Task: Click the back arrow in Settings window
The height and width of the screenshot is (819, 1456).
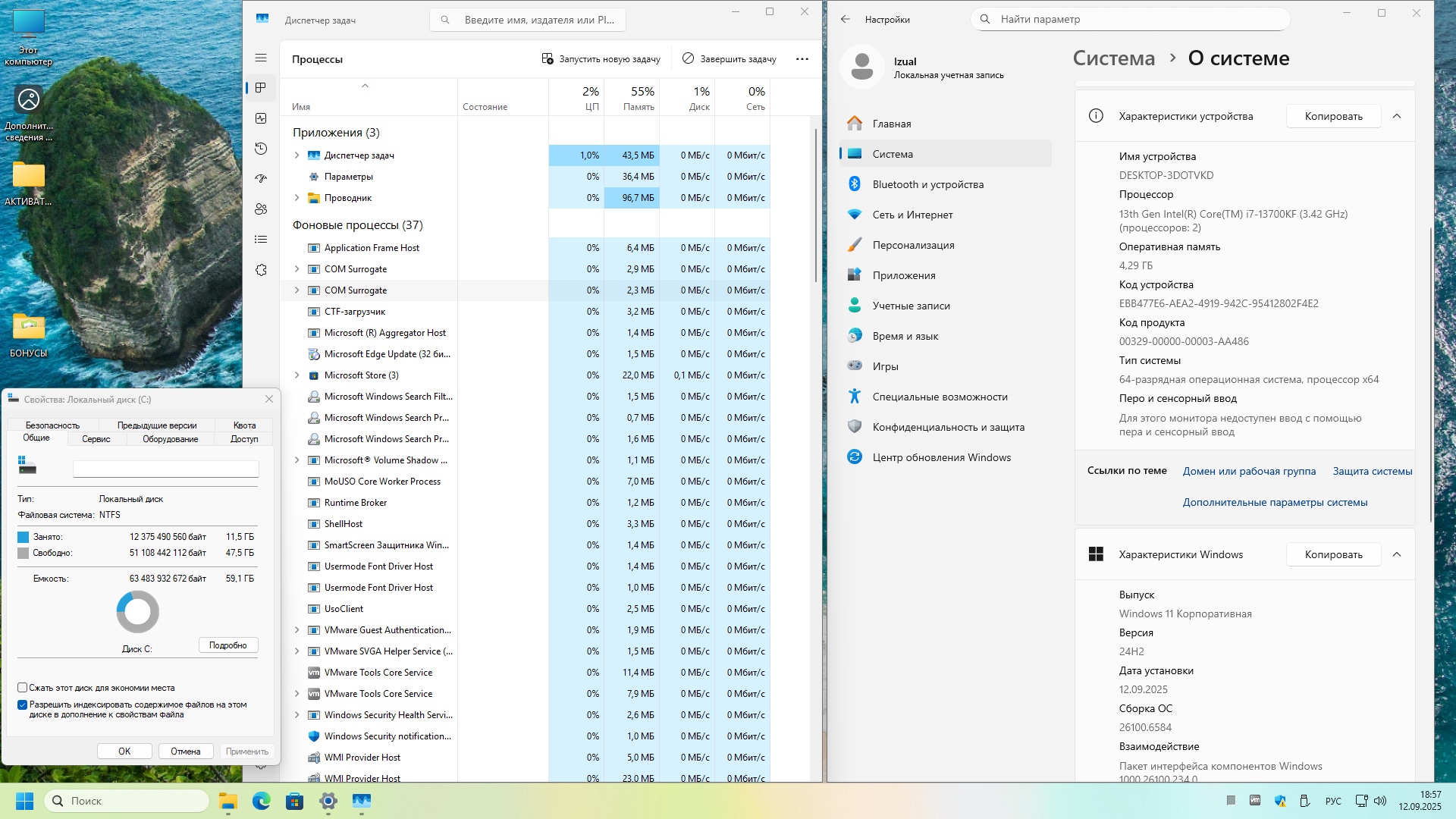Action: tap(846, 19)
